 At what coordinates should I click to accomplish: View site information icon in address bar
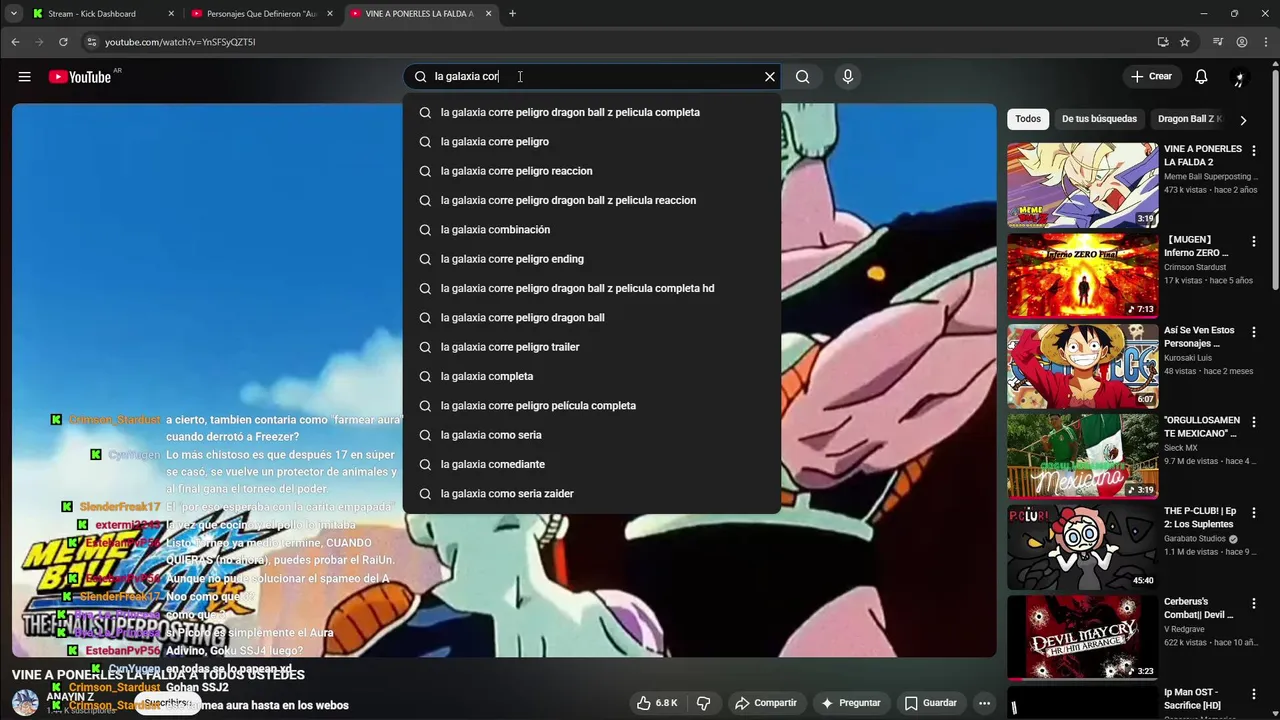(x=92, y=42)
